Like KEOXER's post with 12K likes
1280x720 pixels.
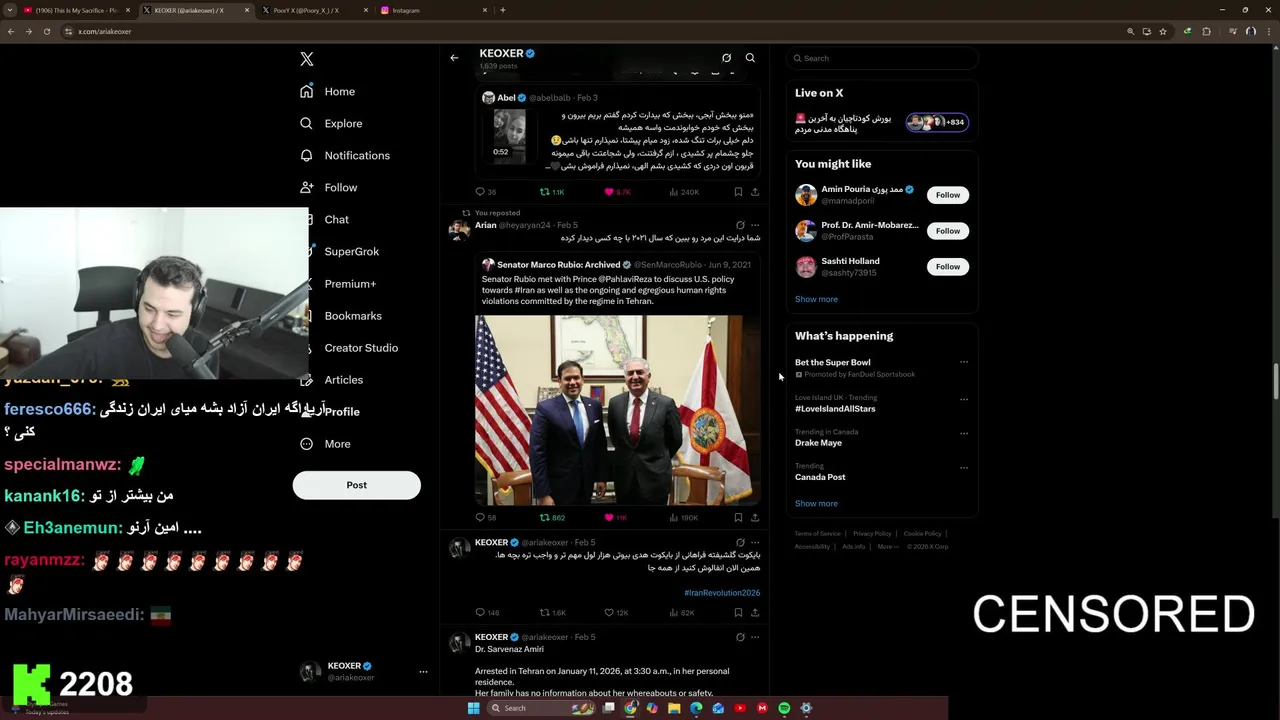616,613
